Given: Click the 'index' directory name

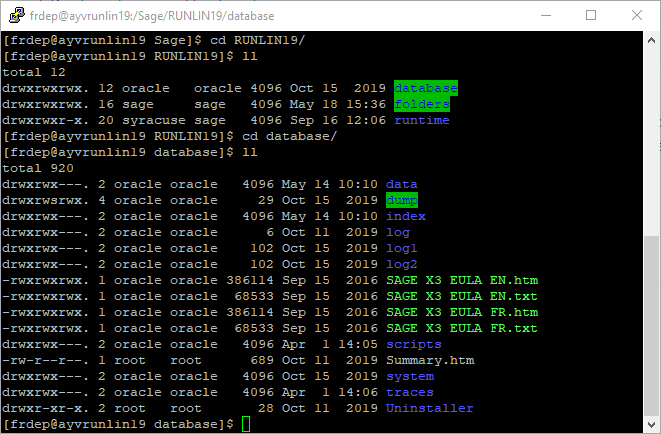Looking at the screenshot, I should [406, 216].
